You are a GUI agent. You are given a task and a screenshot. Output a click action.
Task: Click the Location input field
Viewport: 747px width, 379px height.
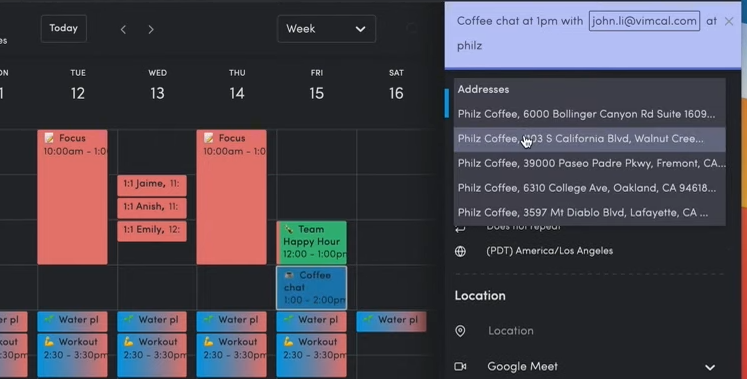coord(605,331)
